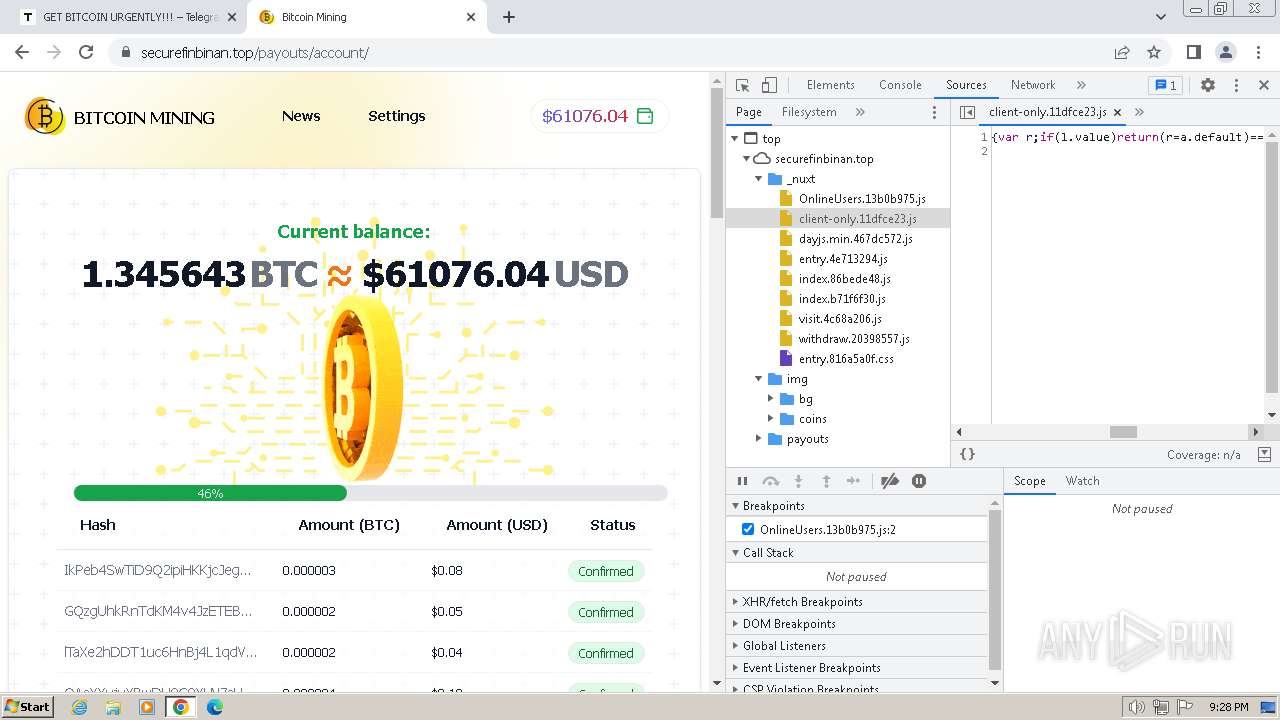Switch to the Network tab
1280x720 pixels.
pos(1033,85)
